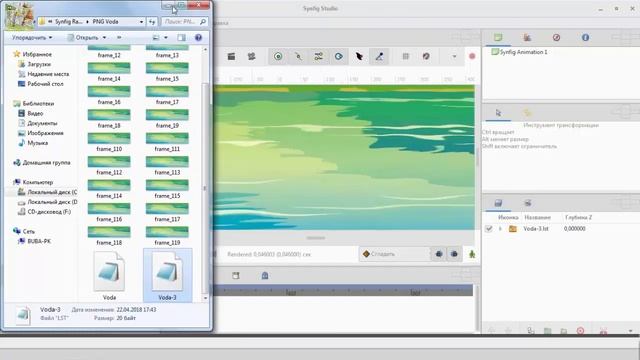Expand the Voda-3.lst layer group
This screenshot has width=640, height=360.
click(x=500, y=229)
